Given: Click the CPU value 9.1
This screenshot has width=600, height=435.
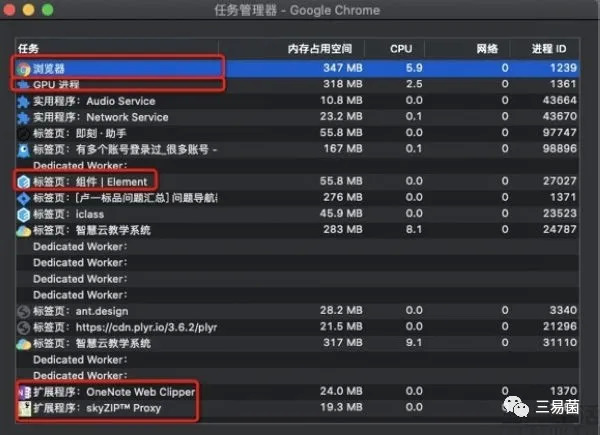Looking at the screenshot, I should (414, 343).
